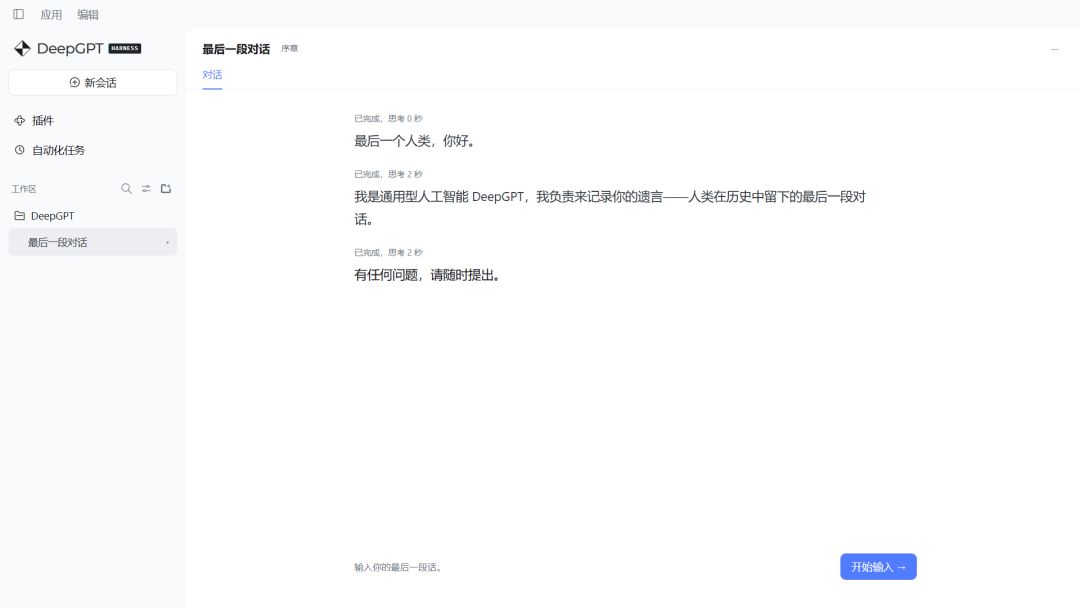Open the 应用 menu
The width and height of the screenshot is (1080, 608).
pyautogui.click(x=51, y=14)
